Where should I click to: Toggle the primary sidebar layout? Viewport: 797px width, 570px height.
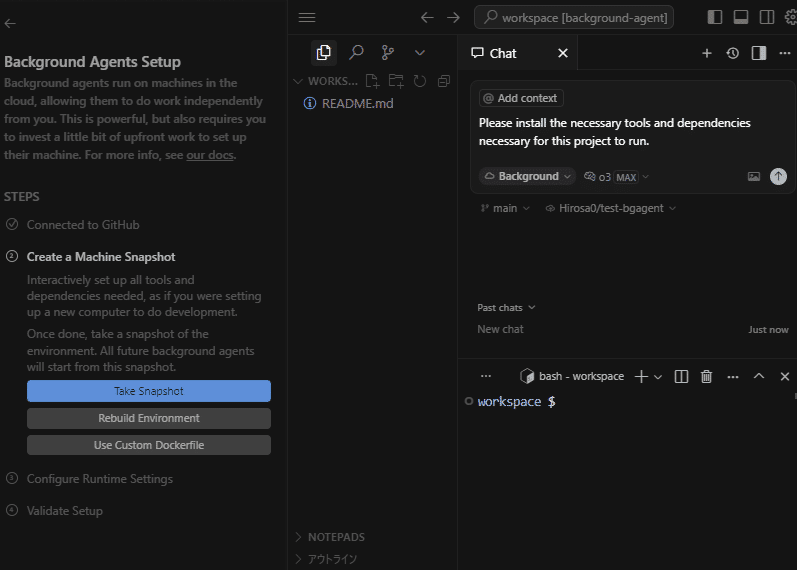coord(714,17)
